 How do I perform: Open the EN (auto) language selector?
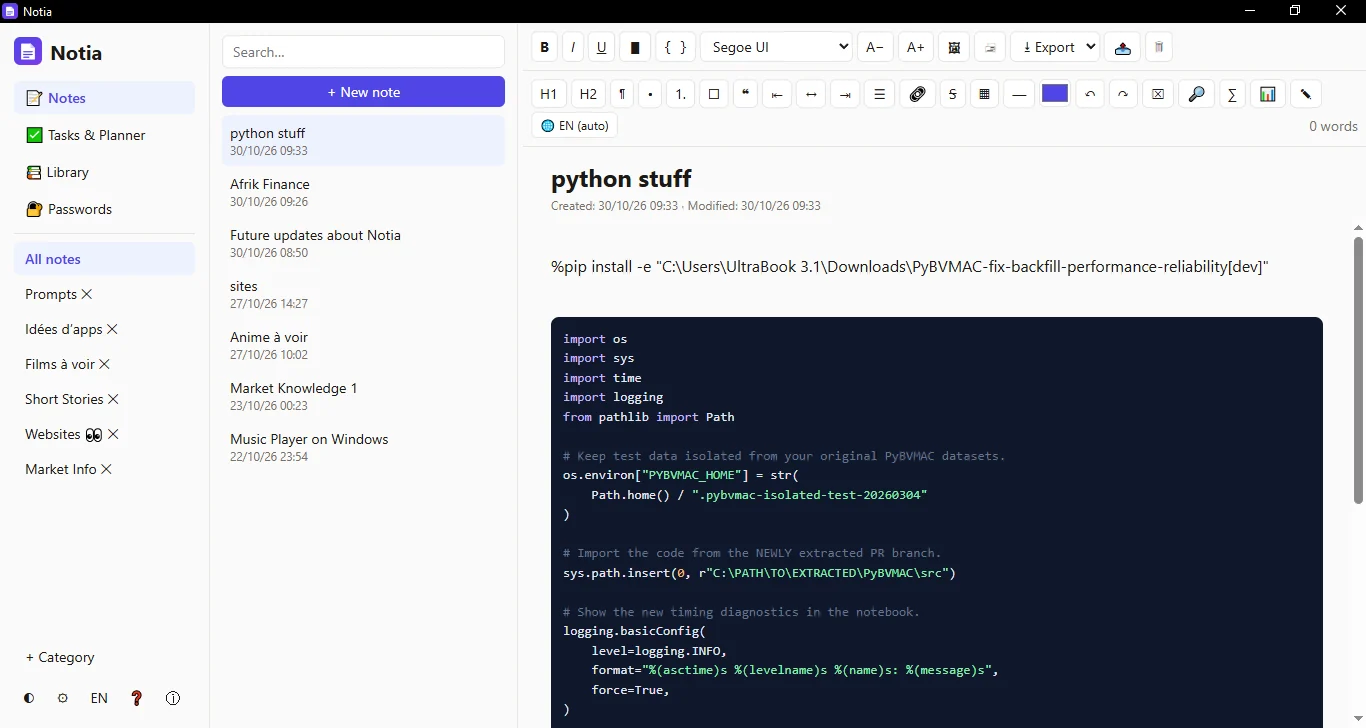click(575, 126)
